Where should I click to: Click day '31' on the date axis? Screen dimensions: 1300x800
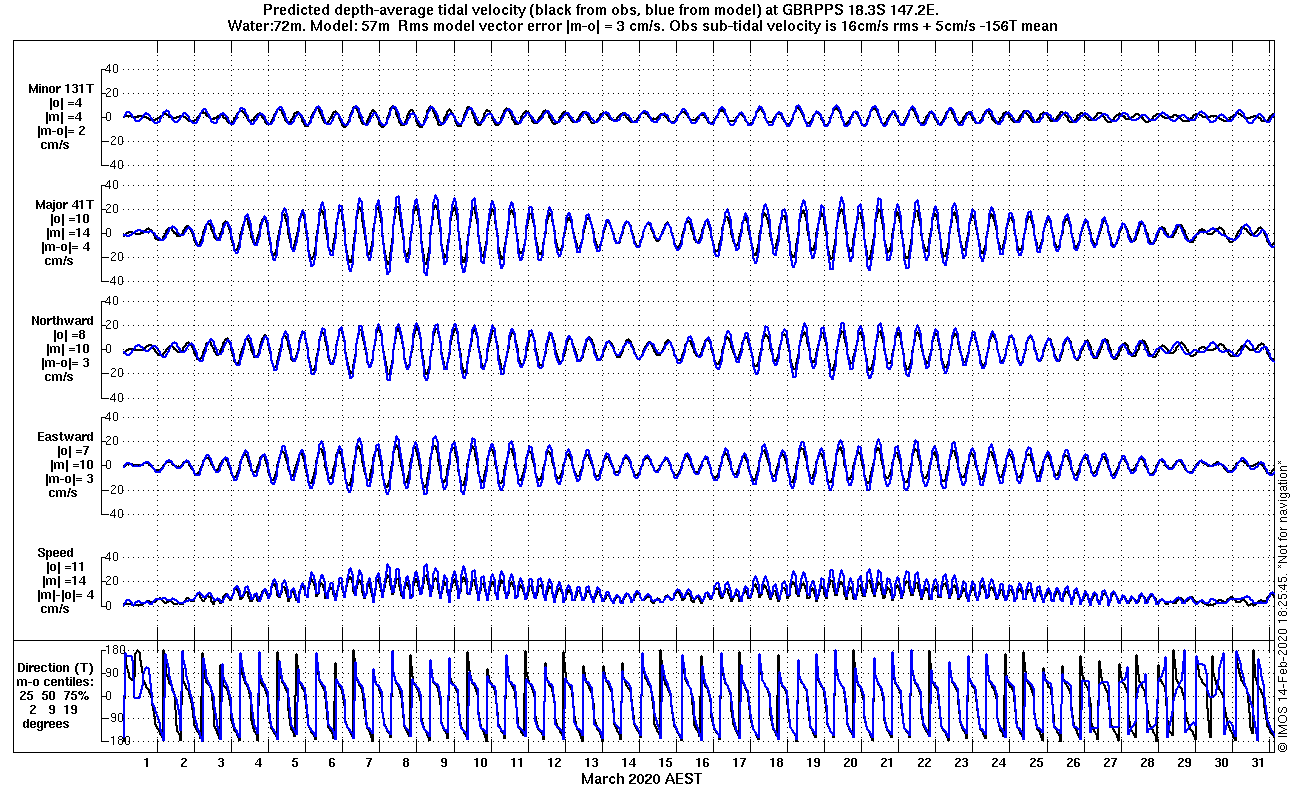[x=1257, y=763]
